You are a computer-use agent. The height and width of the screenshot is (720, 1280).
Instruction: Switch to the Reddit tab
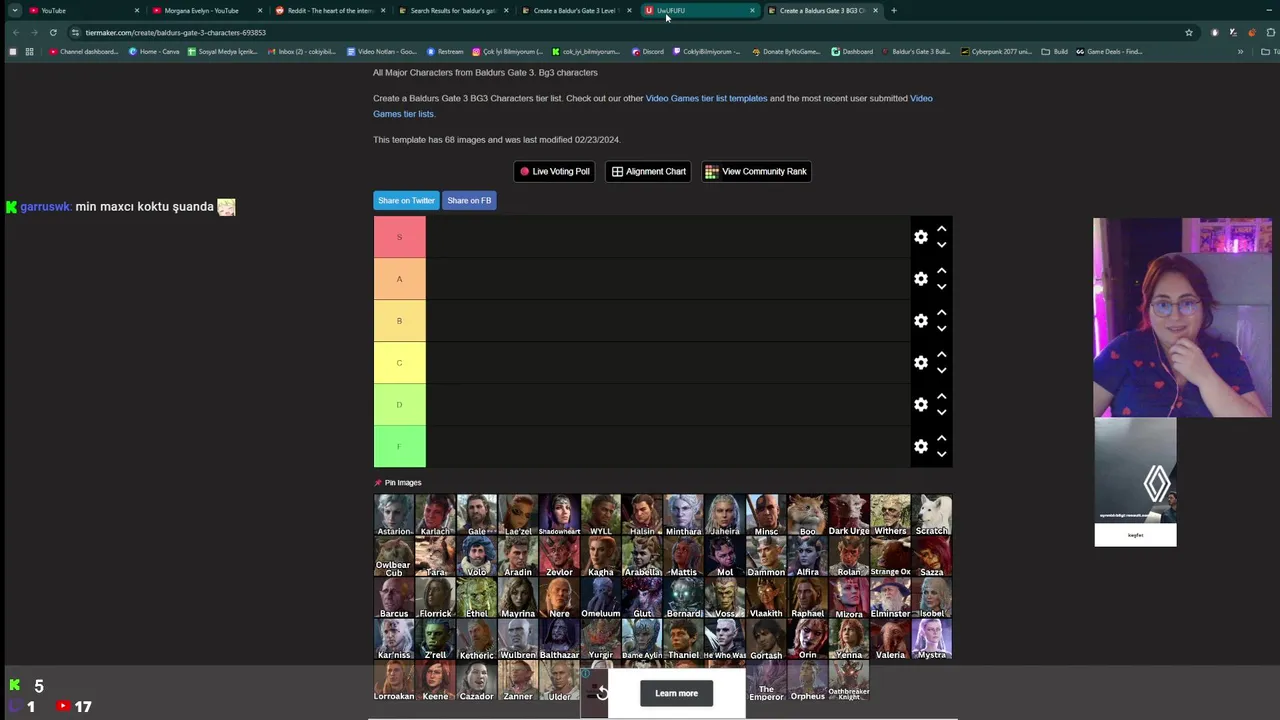tap(330, 10)
